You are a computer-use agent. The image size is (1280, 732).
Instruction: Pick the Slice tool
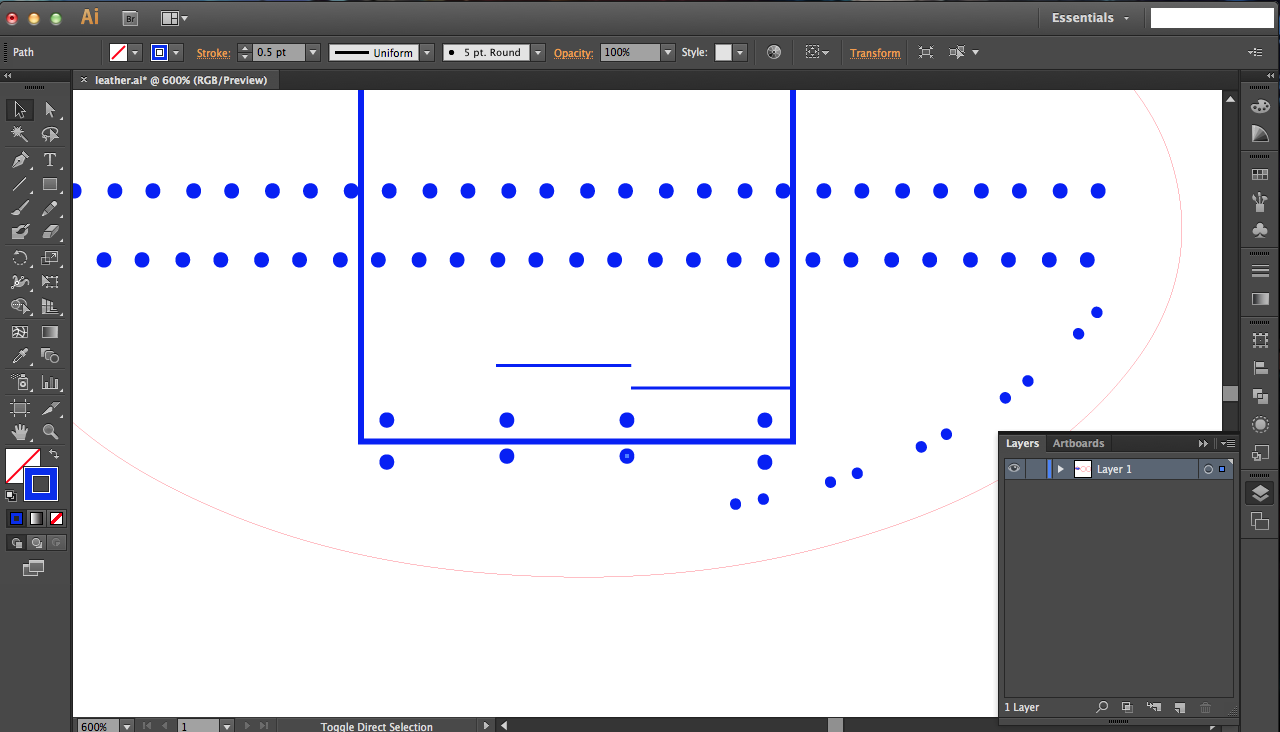(50, 408)
